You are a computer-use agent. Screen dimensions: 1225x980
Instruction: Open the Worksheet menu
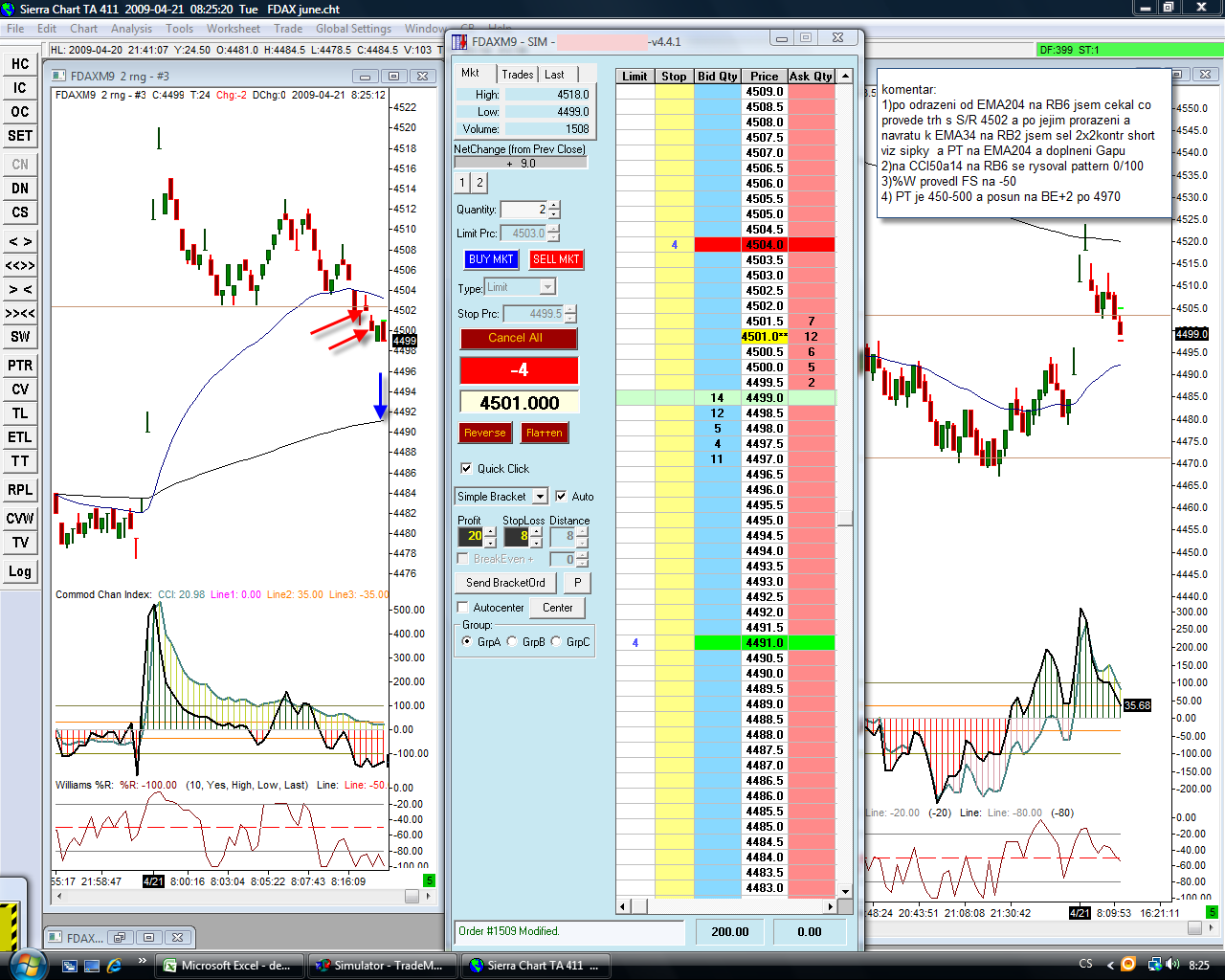pyautogui.click(x=234, y=29)
